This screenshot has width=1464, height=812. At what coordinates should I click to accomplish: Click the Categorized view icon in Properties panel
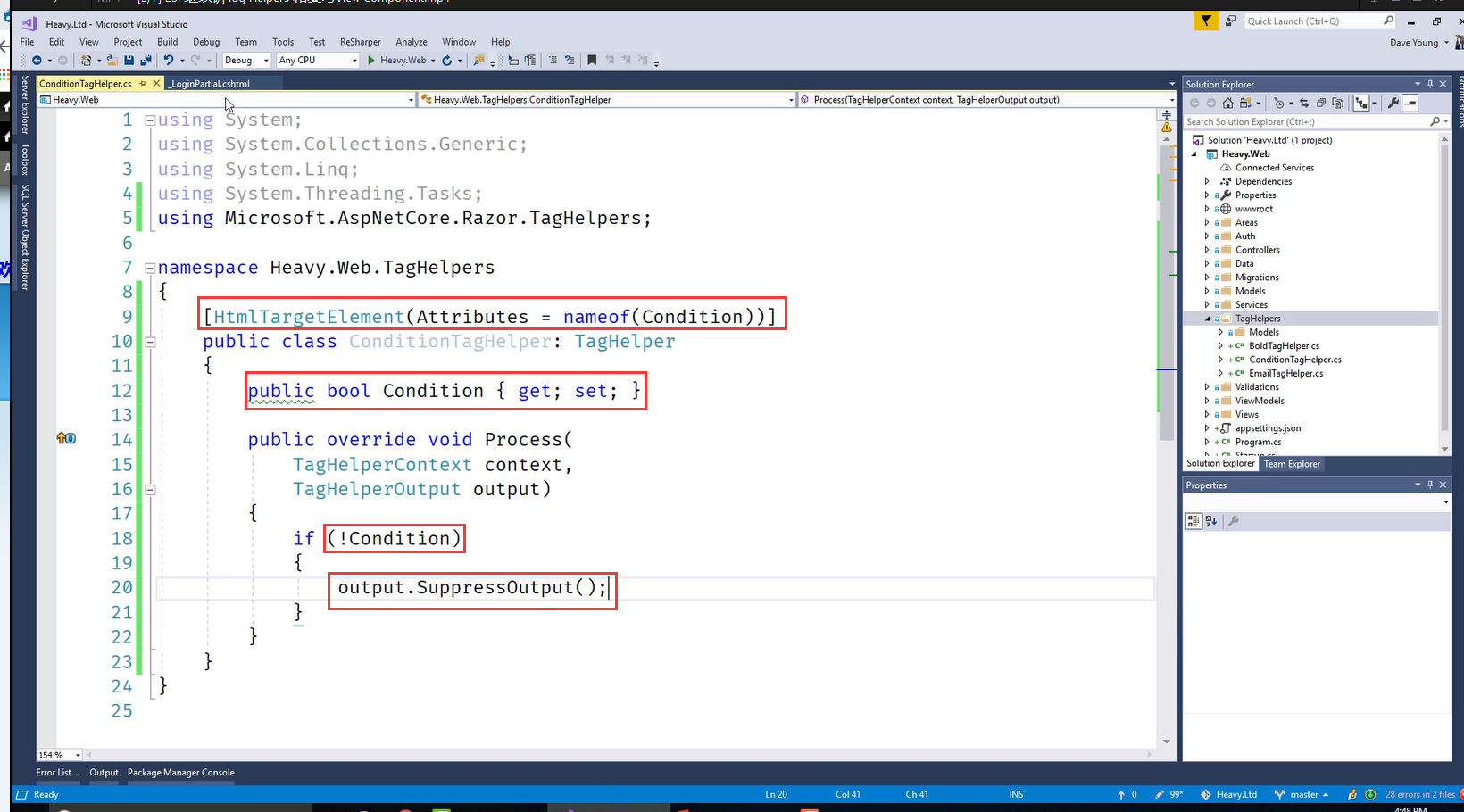tap(1194, 521)
